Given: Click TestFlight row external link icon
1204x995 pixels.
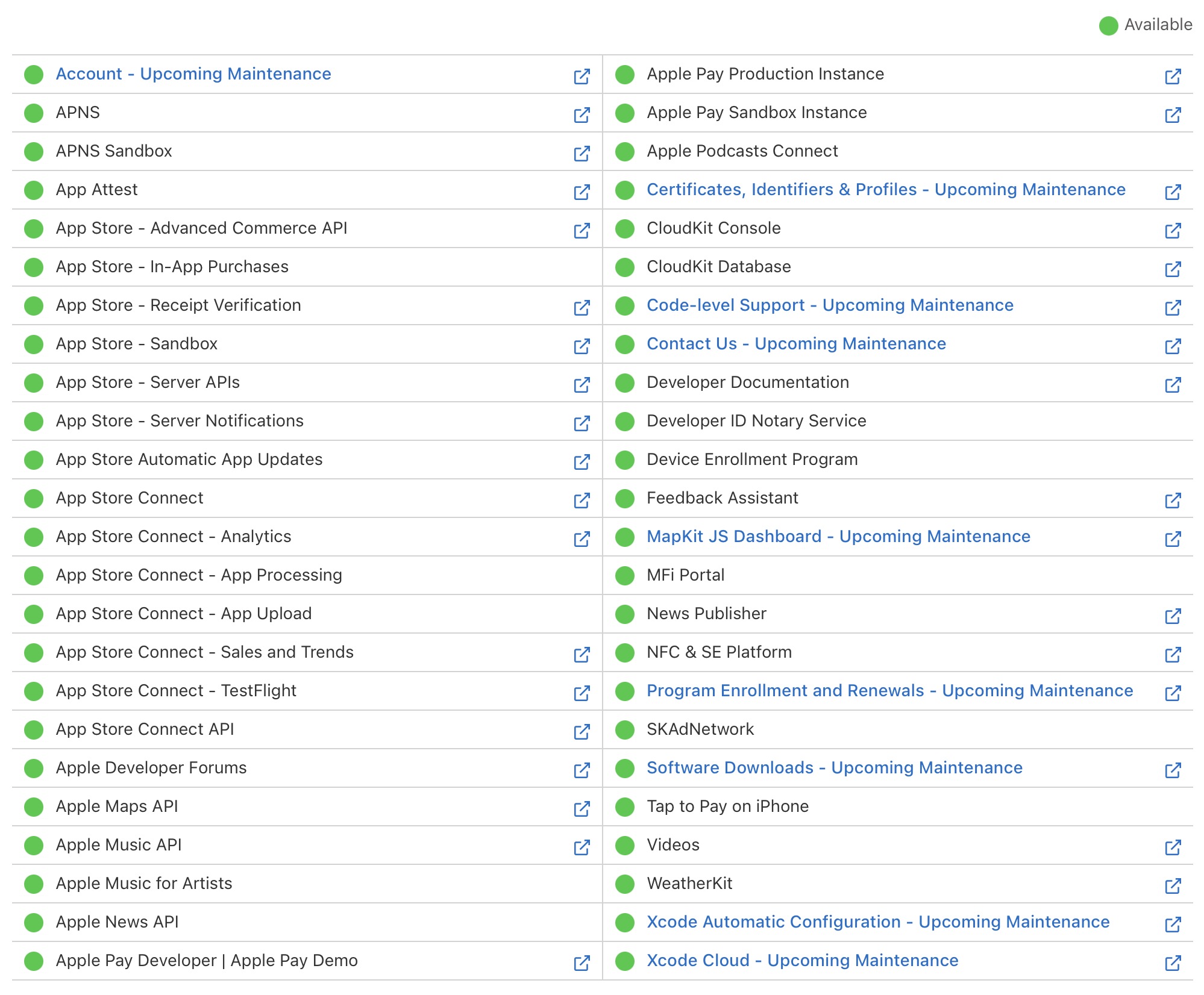Looking at the screenshot, I should (582, 693).
